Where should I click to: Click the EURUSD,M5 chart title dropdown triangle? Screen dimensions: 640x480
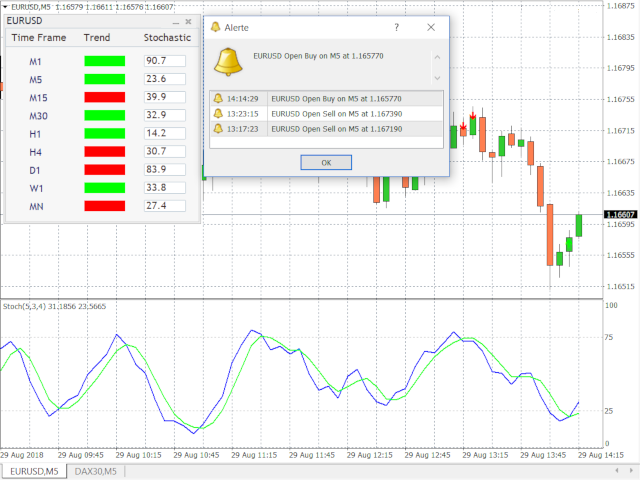5,7
